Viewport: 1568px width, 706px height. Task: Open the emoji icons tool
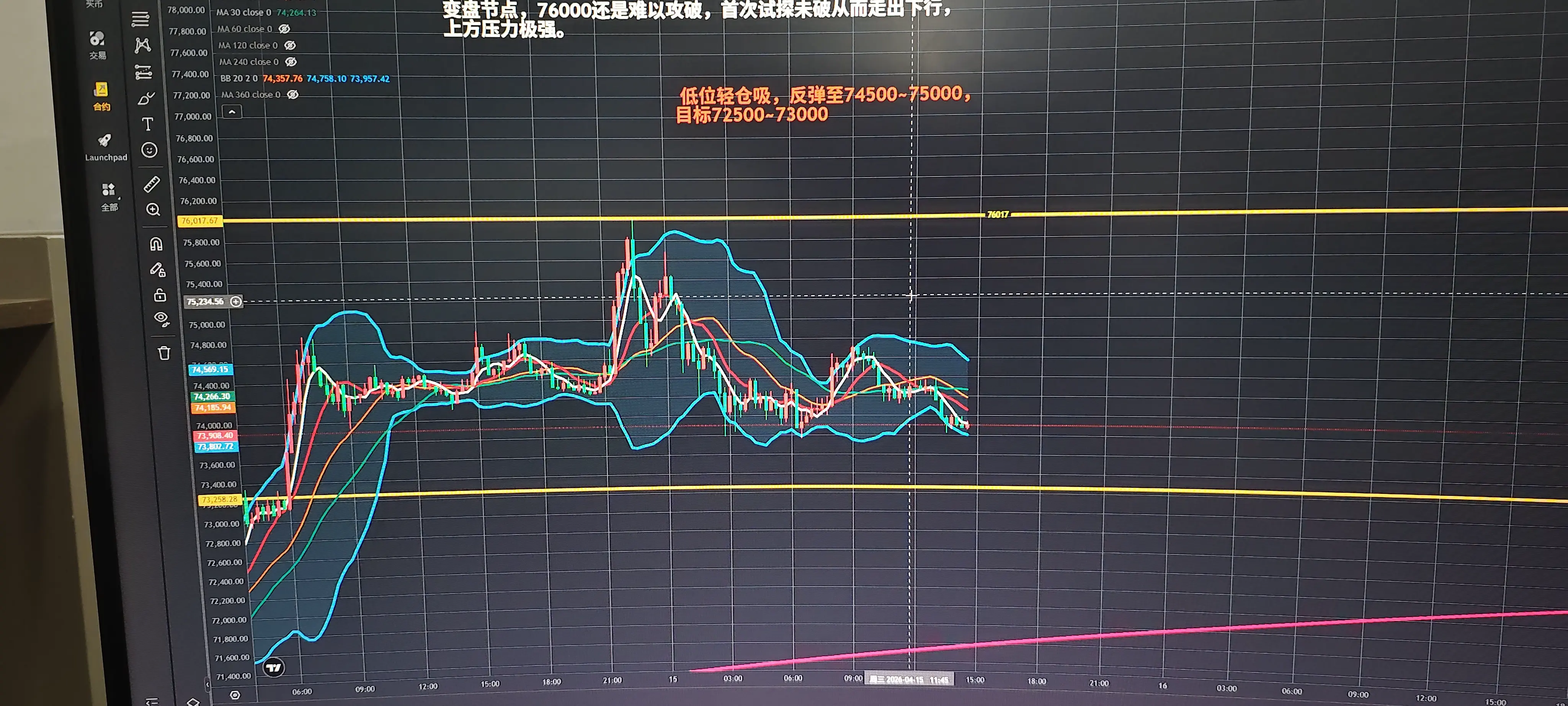(x=149, y=150)
